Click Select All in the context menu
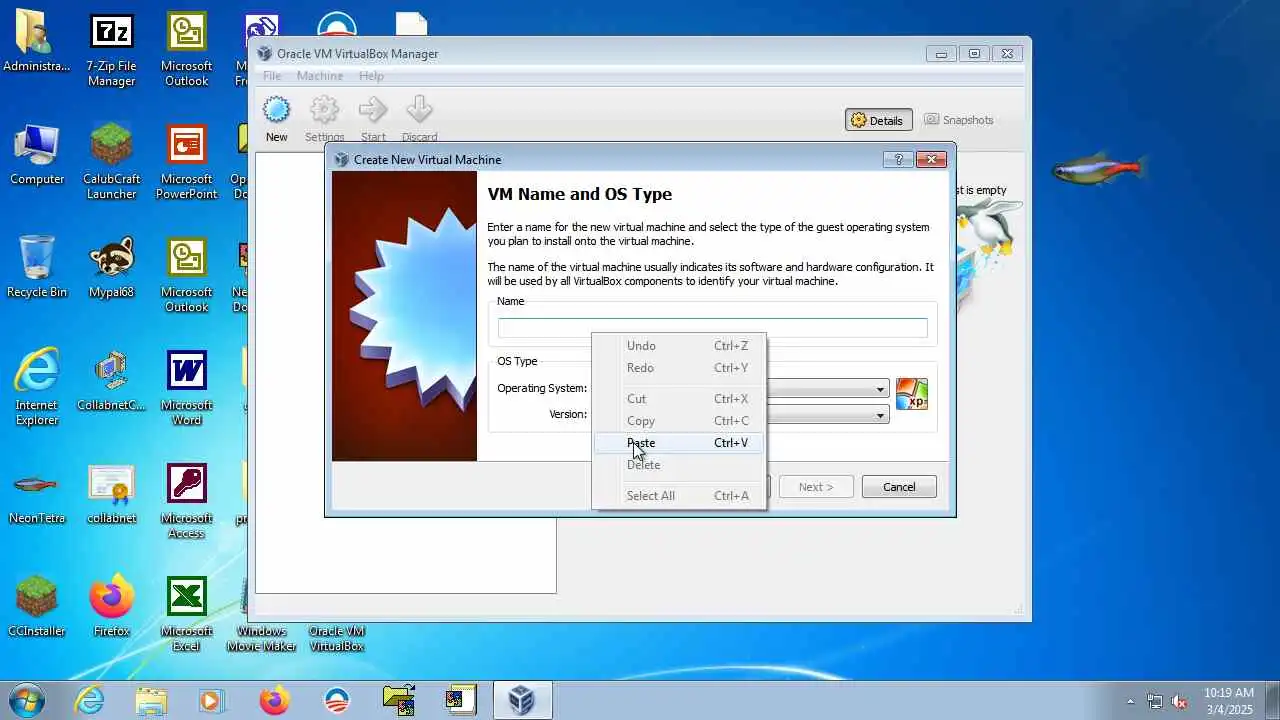This screenshot has width=1280, height=720. tap(679, 496)
